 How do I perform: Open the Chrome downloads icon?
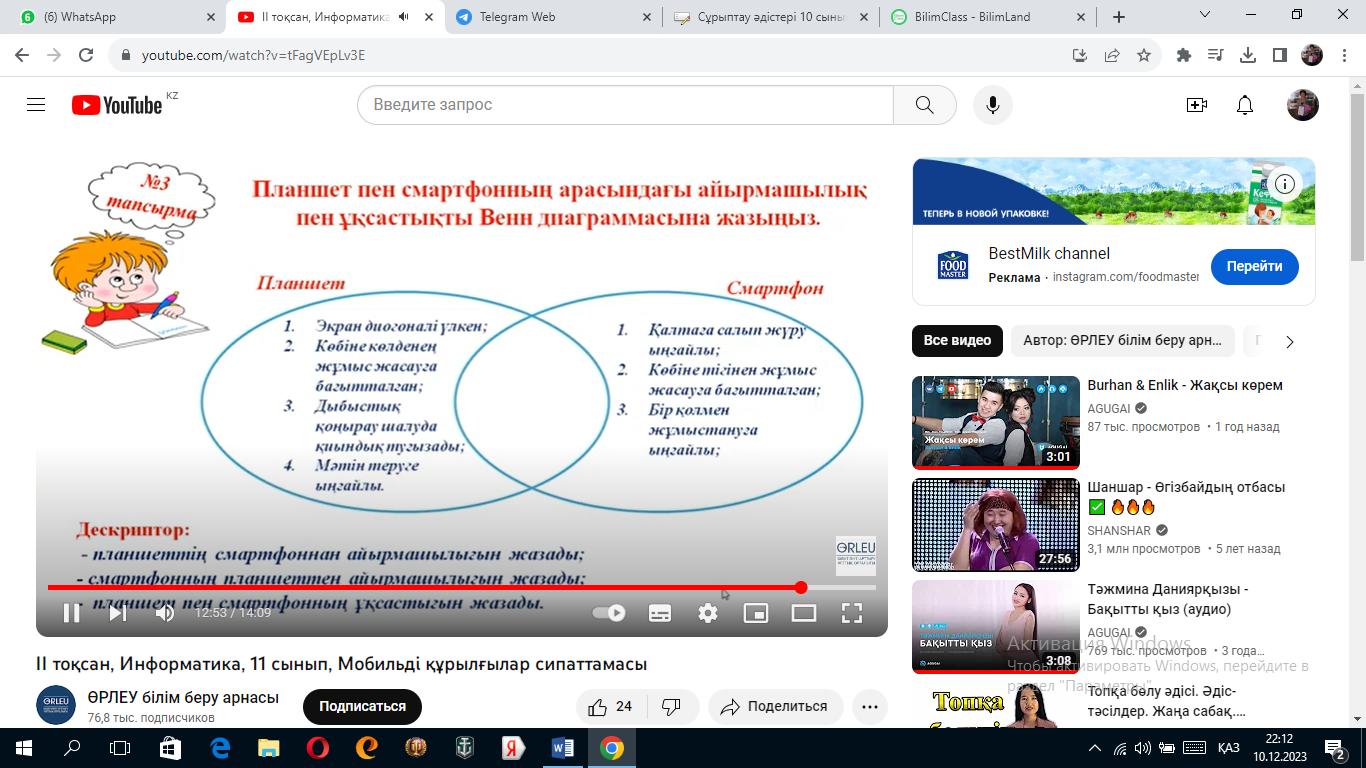coord(1248,56)
